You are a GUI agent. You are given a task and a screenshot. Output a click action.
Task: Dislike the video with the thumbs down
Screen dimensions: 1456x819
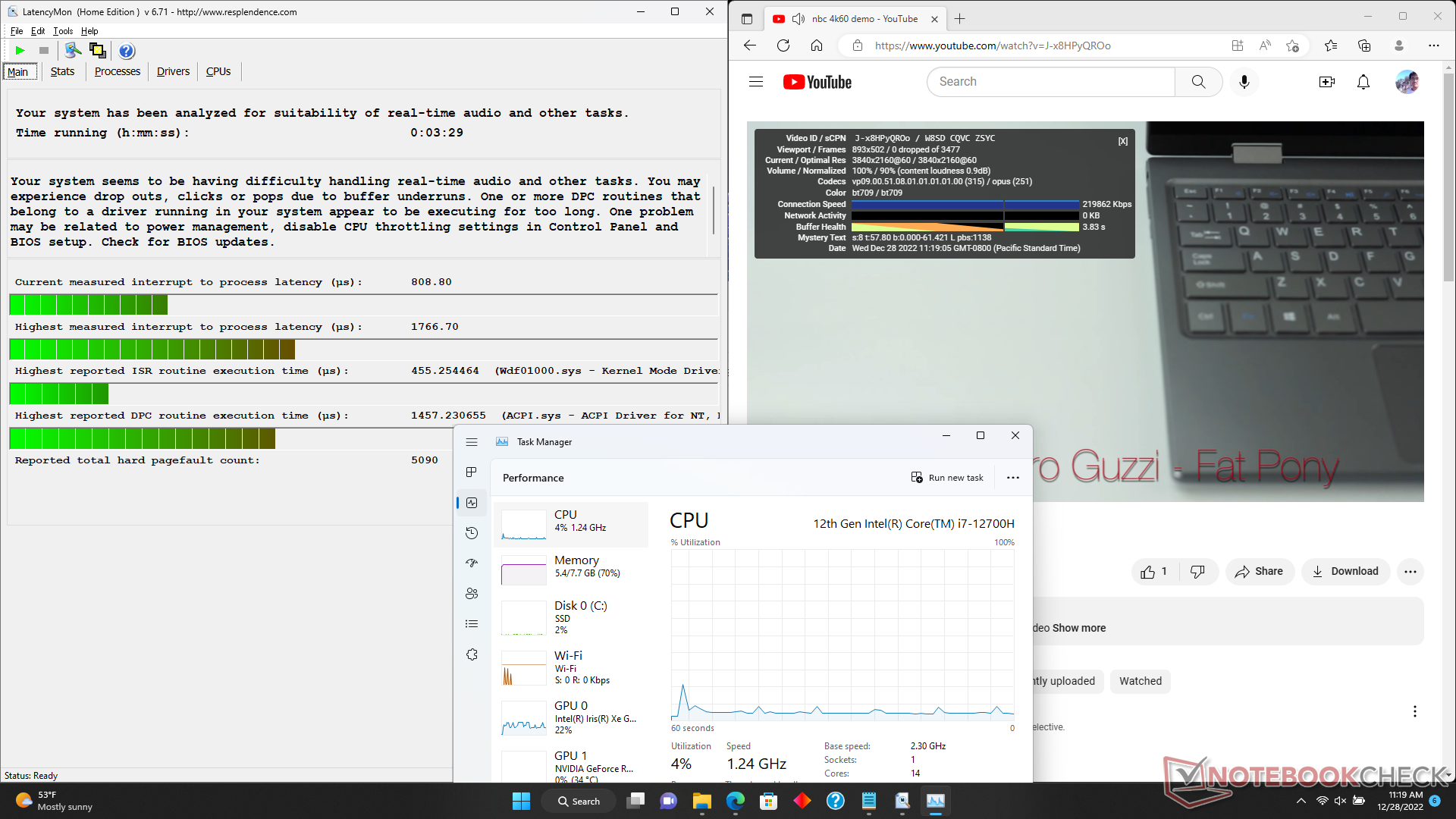click(1197, 572)
